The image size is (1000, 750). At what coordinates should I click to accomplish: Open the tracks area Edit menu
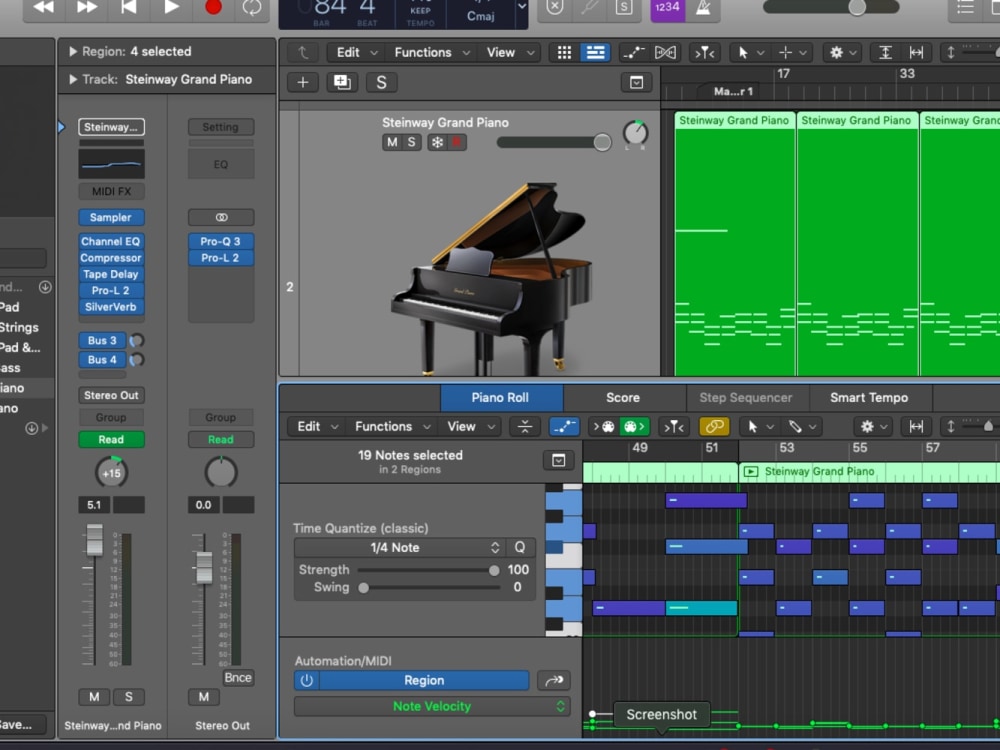(x=356, y=52)
